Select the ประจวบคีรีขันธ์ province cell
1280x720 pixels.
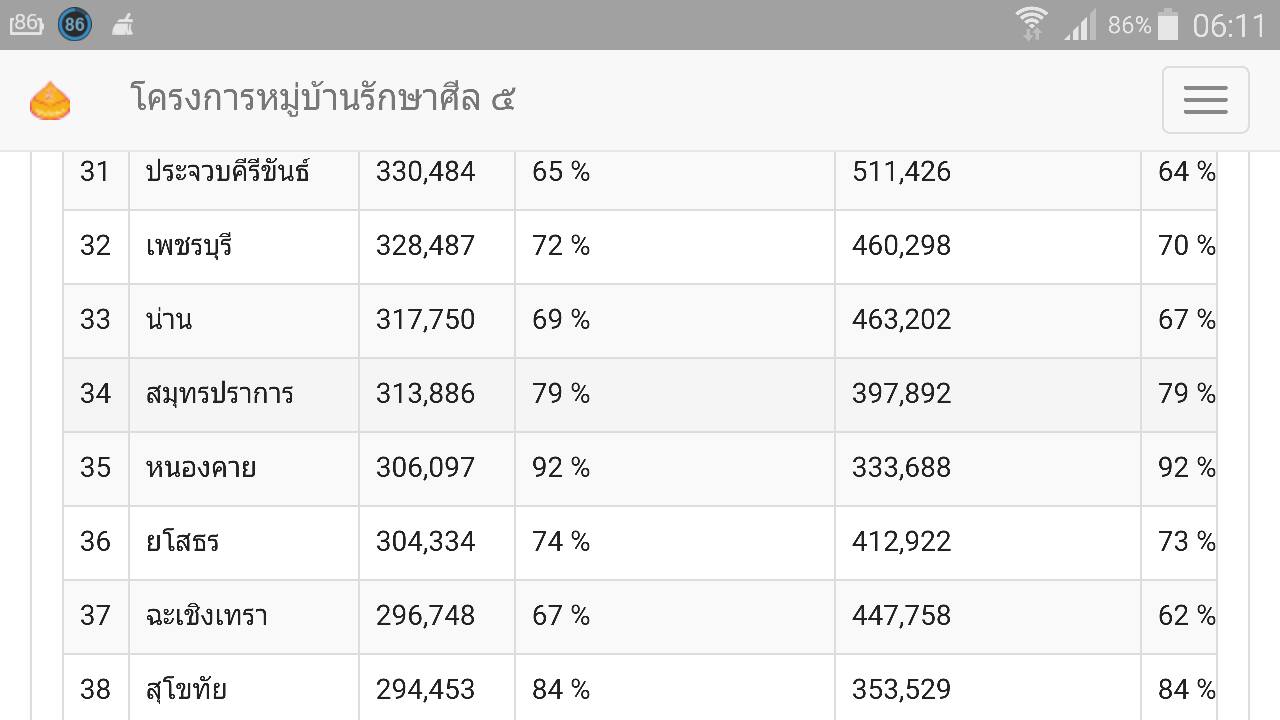244,173
